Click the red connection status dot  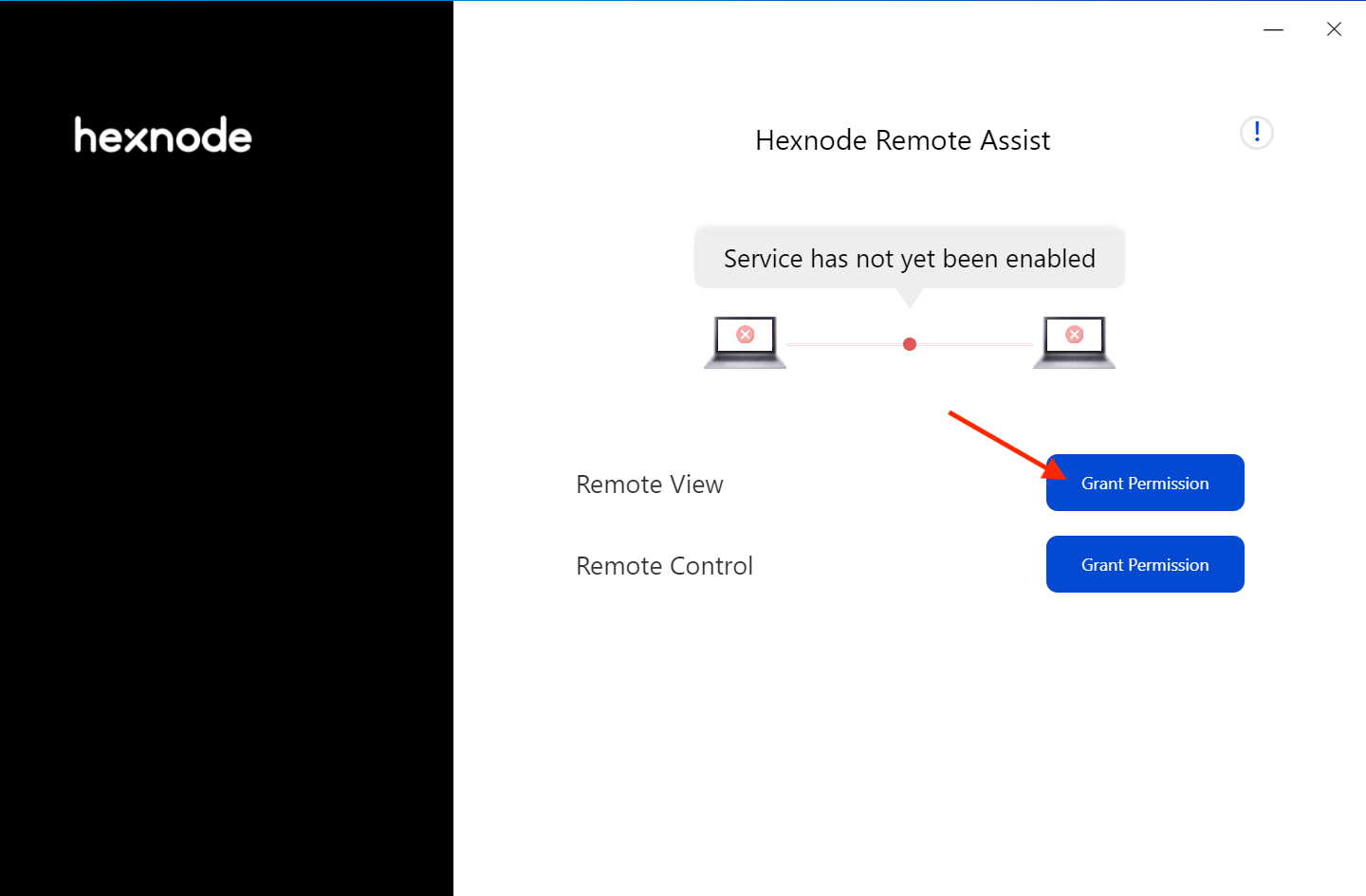point(910,344)
